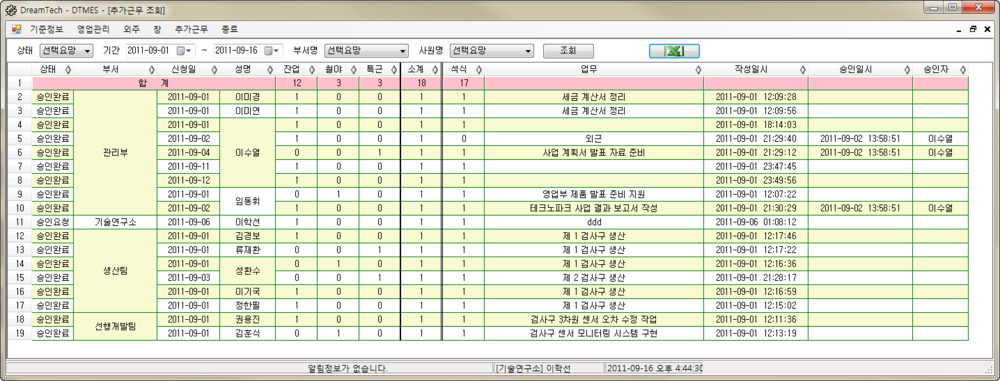
Task: Click status bar text 알림정보가 없습니다.
Action: click(x=348, y=369)
